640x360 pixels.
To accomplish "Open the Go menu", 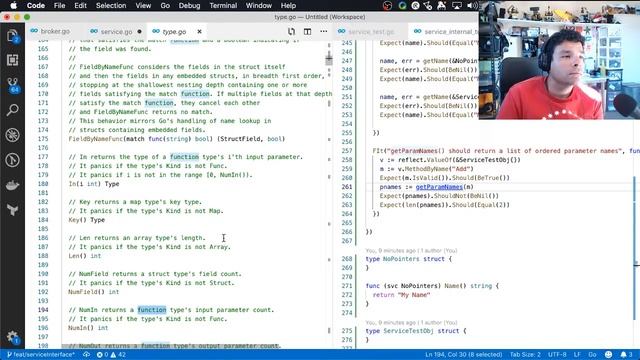I will pos(165,5).
